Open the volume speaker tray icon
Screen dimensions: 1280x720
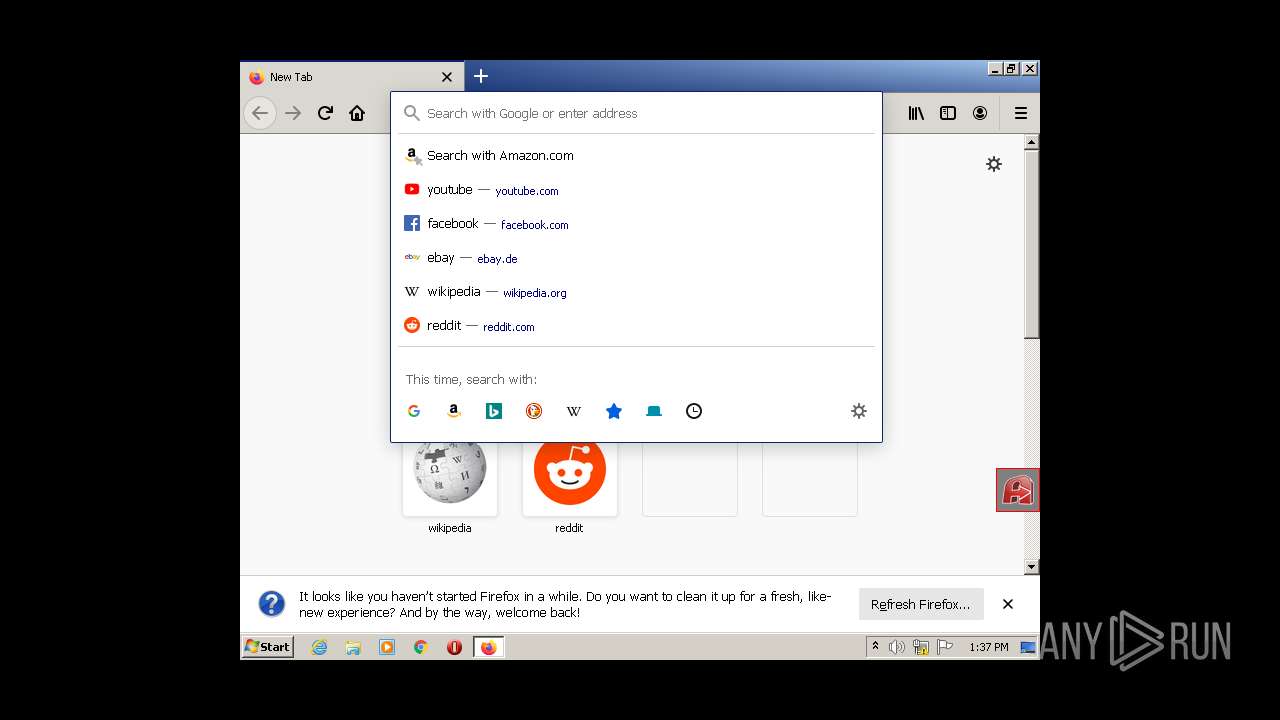pyautogui.click(x=897, y=647)
